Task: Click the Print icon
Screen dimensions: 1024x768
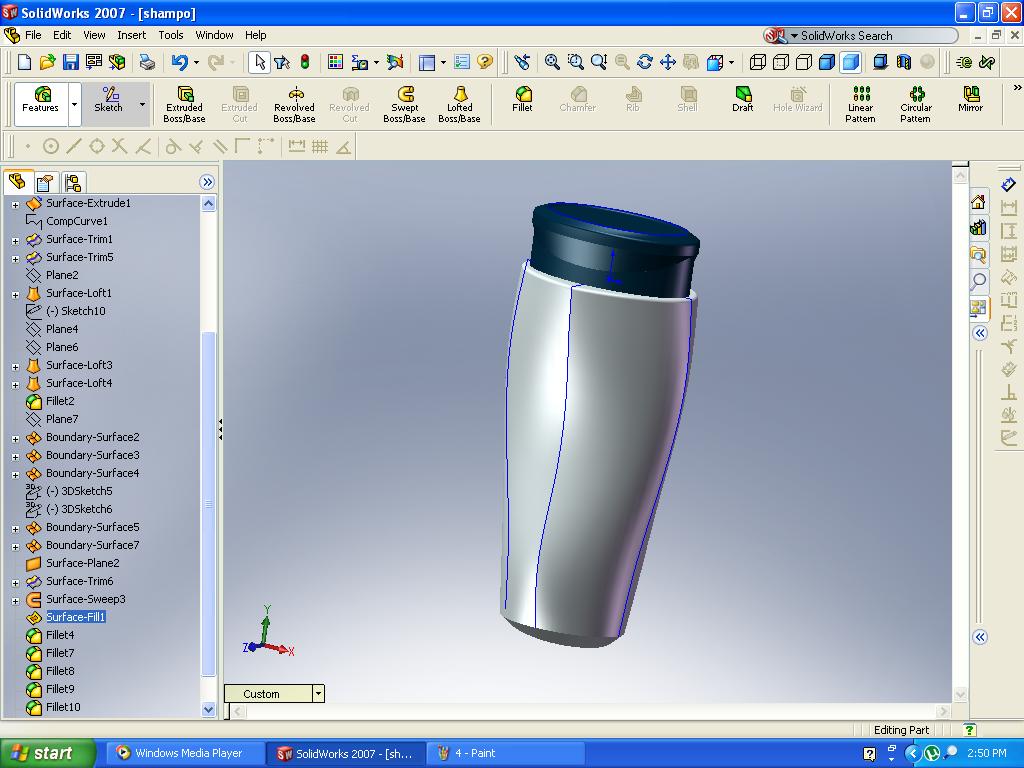Action: click(x=148, y=62)
